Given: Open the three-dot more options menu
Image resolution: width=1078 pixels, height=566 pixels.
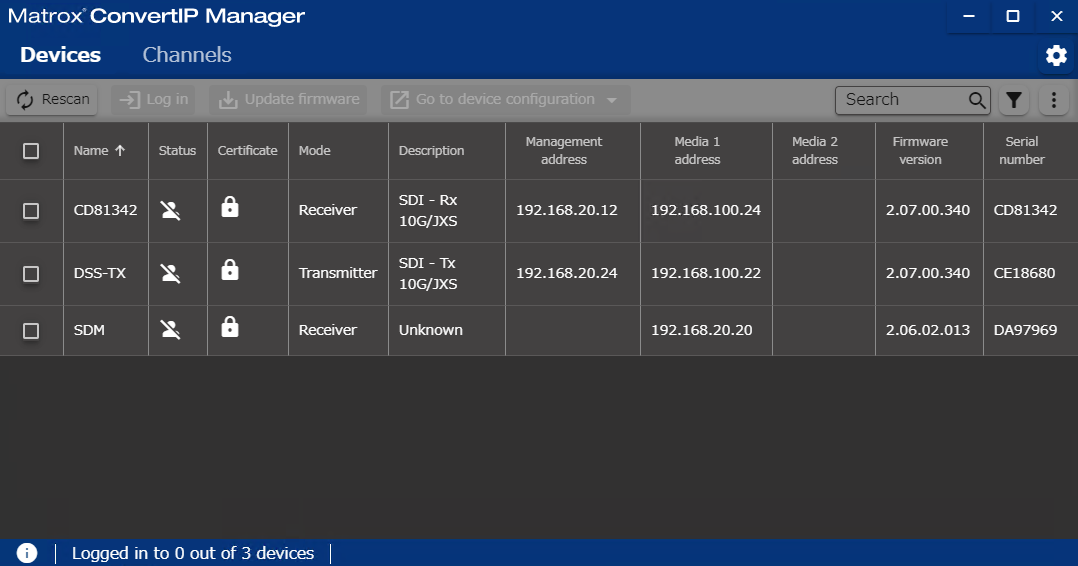Looking at the screenshot, I should (1053, 100).
